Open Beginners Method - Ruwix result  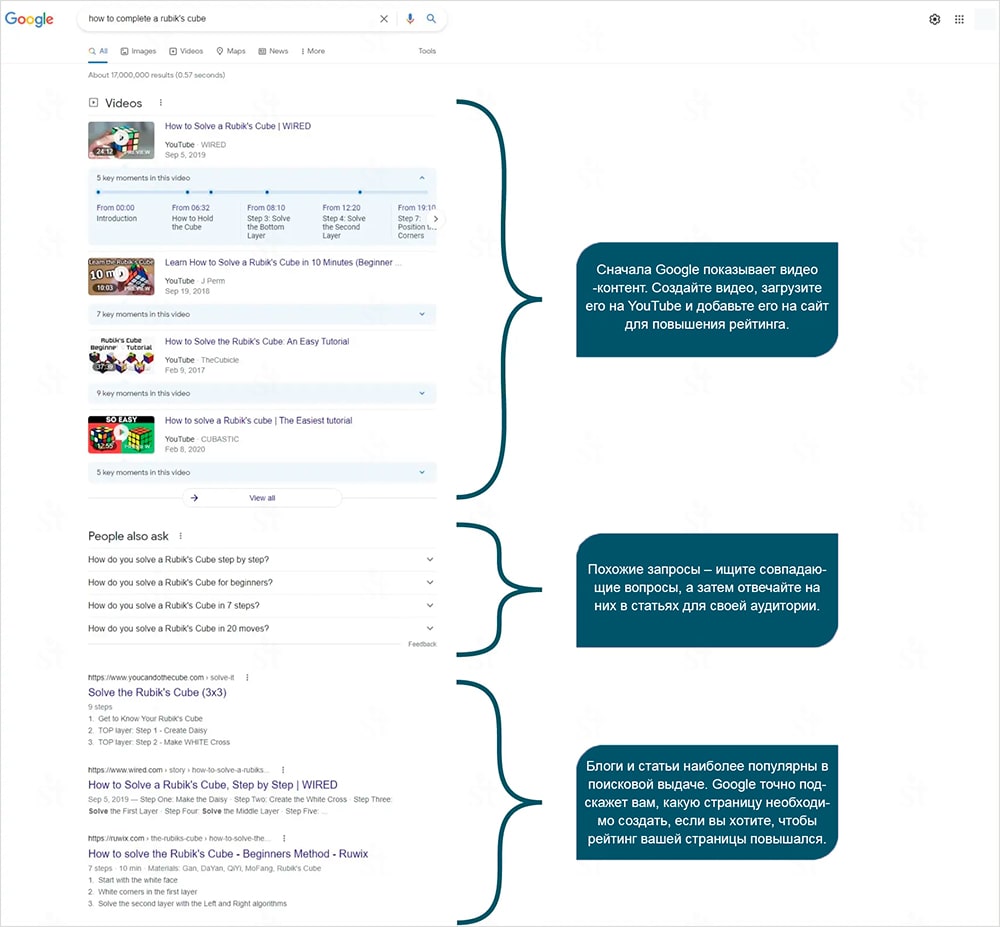(228, 854)
